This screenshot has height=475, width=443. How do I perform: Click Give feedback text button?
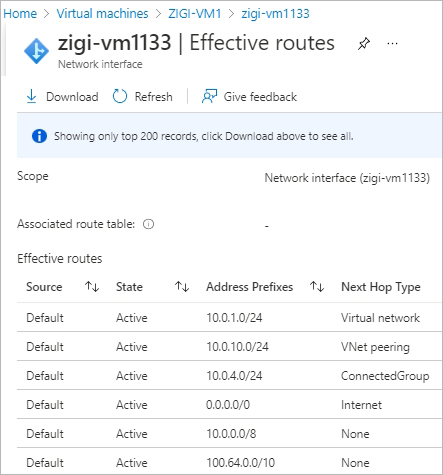(260, 97)
